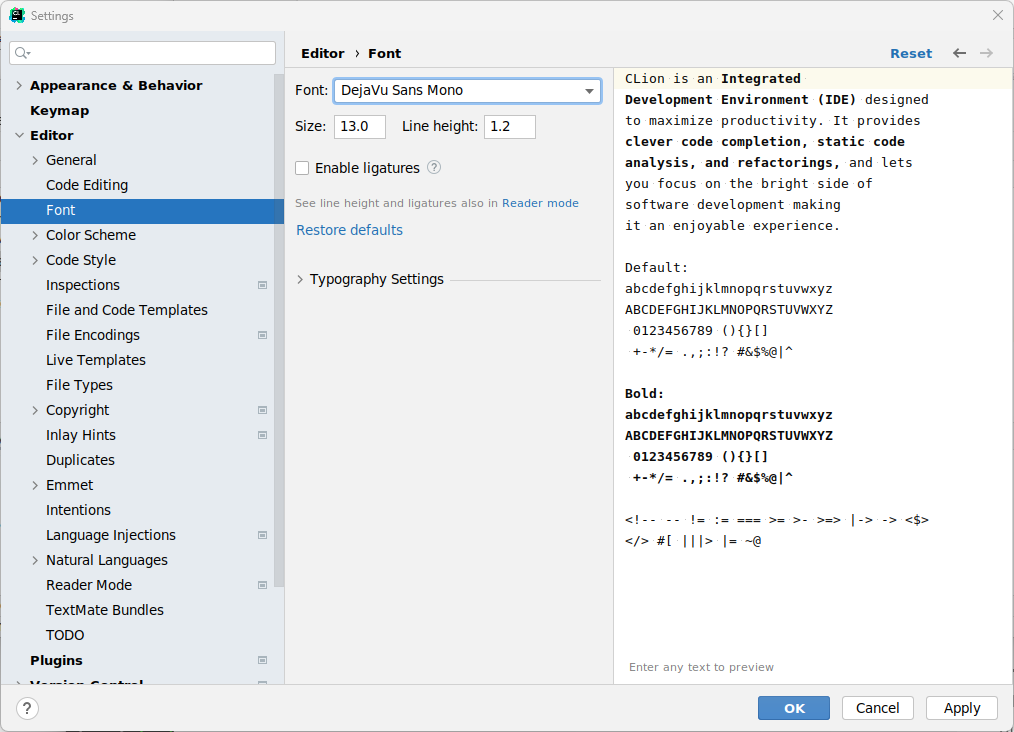Click project-level icon beside Copyright
Image resolution: width=1014 pixels, height=732 pixels.
pyautogui.click(x=263, y=410)
